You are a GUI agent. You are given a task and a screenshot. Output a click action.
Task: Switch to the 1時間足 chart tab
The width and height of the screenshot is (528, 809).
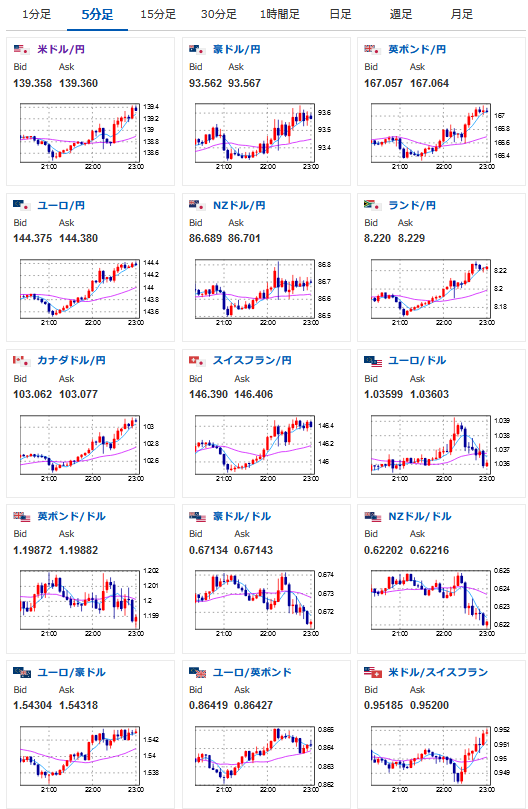[x=279, y=14]
